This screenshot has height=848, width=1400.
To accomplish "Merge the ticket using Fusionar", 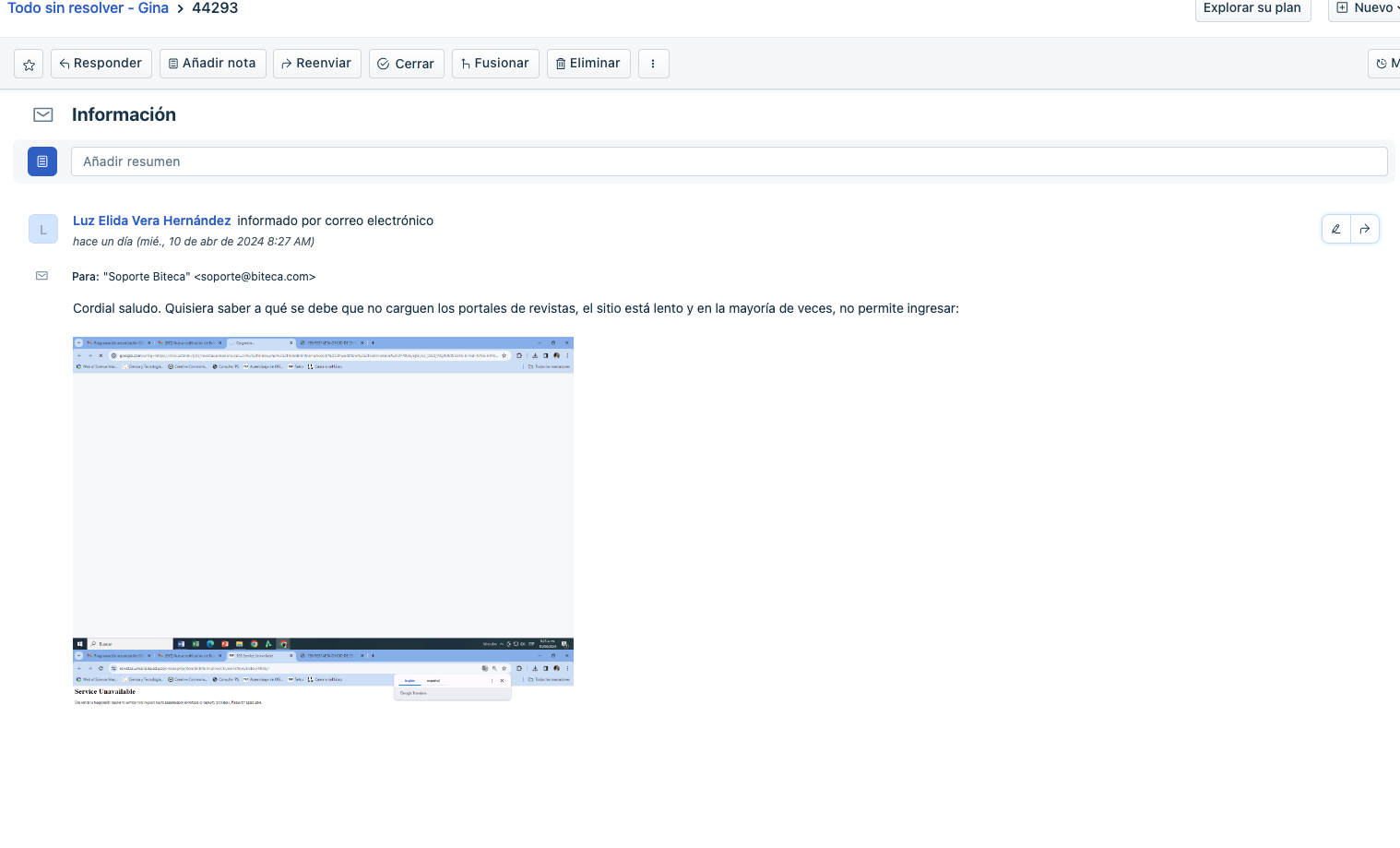I will tap(495, 64).
